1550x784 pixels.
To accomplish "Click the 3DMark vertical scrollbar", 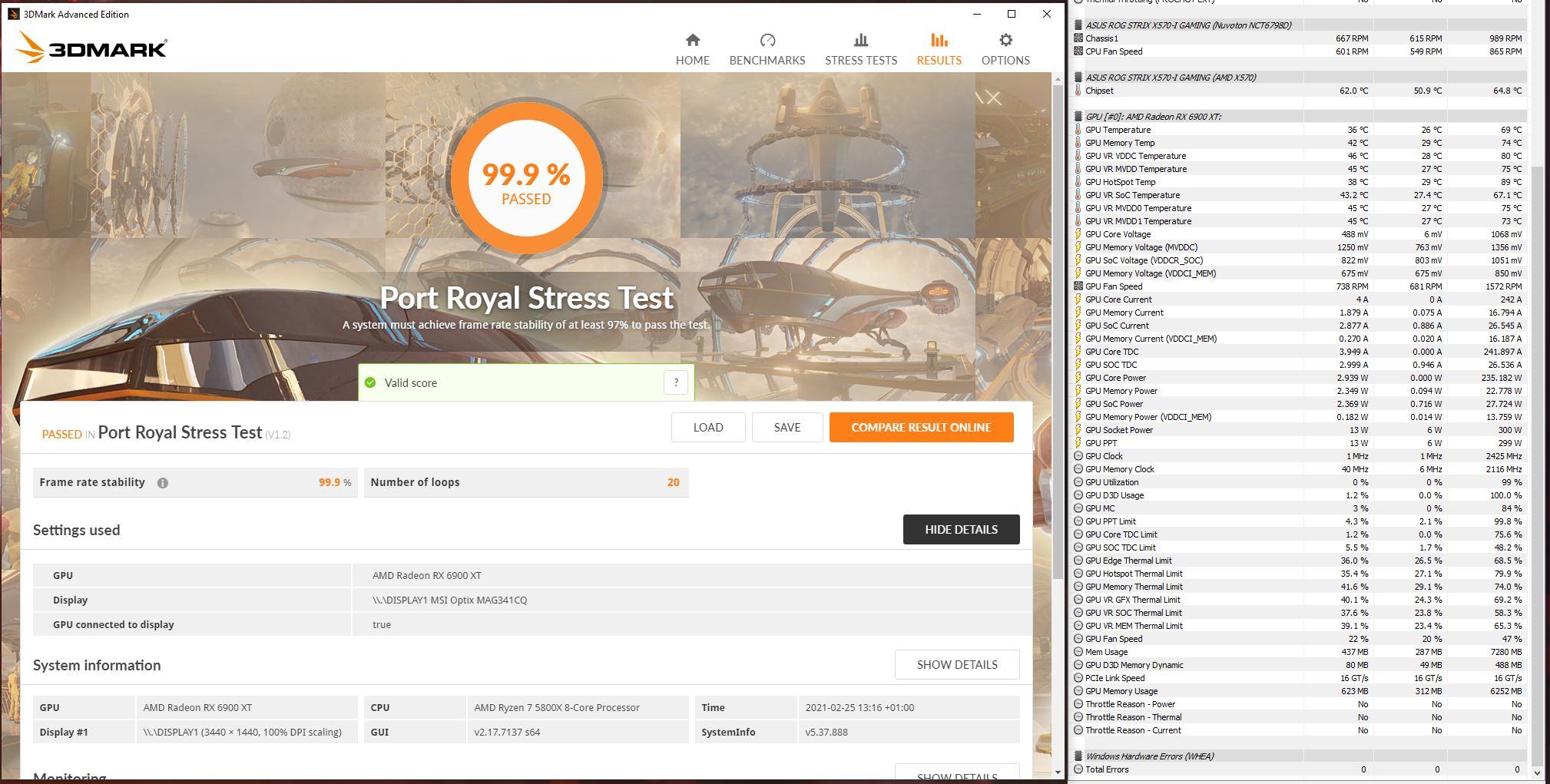I will click(x=1058, y=330).
